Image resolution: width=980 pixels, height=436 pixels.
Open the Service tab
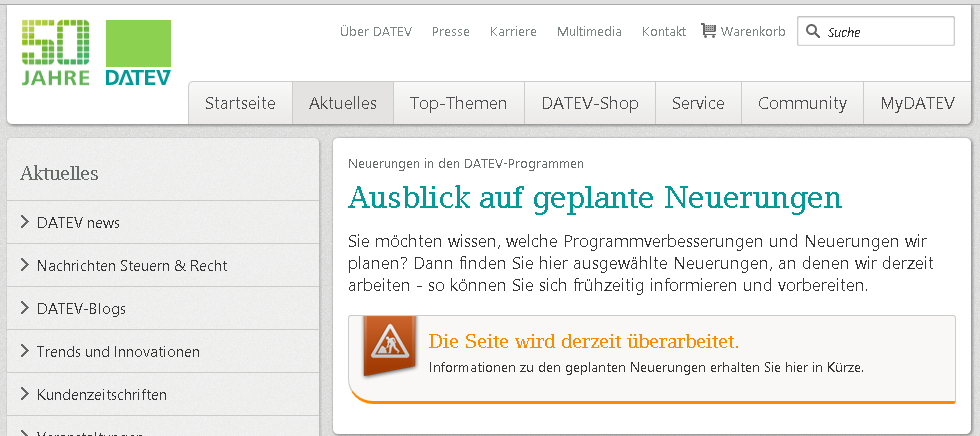[698, 103]
